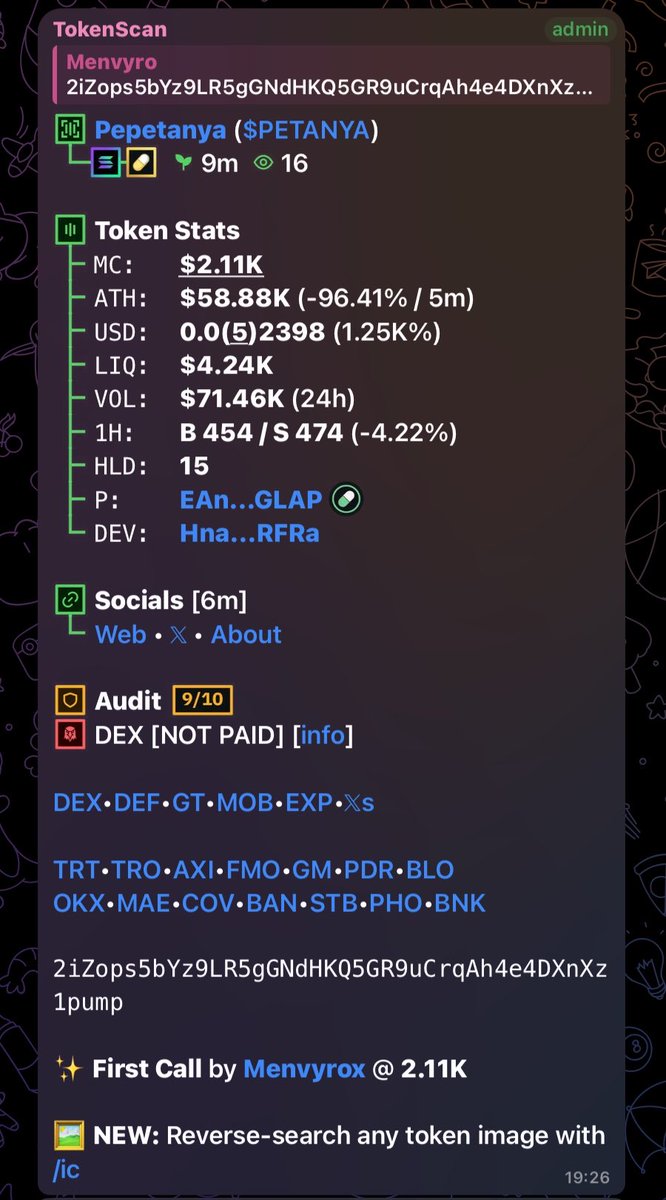Tap the TokenScan sender name
The image size is (666, 1200).
(x=110, y=29)
